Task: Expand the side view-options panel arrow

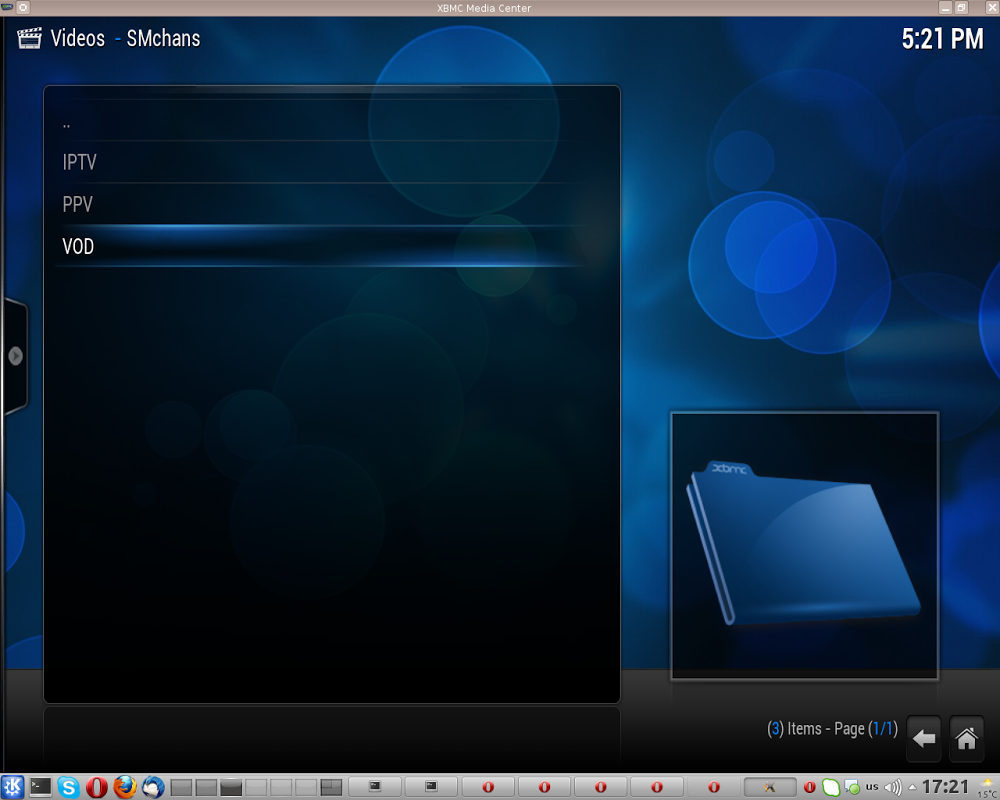Action: pos(15,356)
